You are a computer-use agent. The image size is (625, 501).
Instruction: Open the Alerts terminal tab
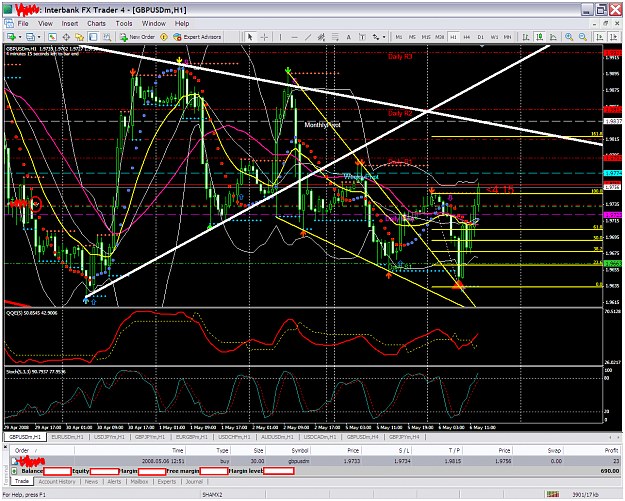(x=114, y=481)
